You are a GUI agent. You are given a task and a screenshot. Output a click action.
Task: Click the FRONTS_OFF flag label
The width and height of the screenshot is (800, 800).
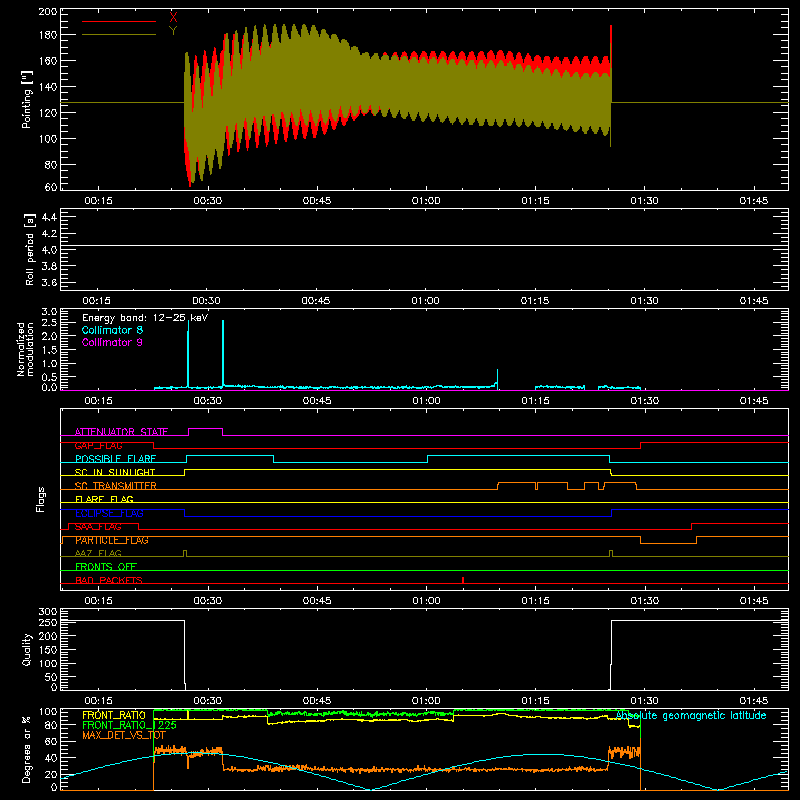coord(106,567)
